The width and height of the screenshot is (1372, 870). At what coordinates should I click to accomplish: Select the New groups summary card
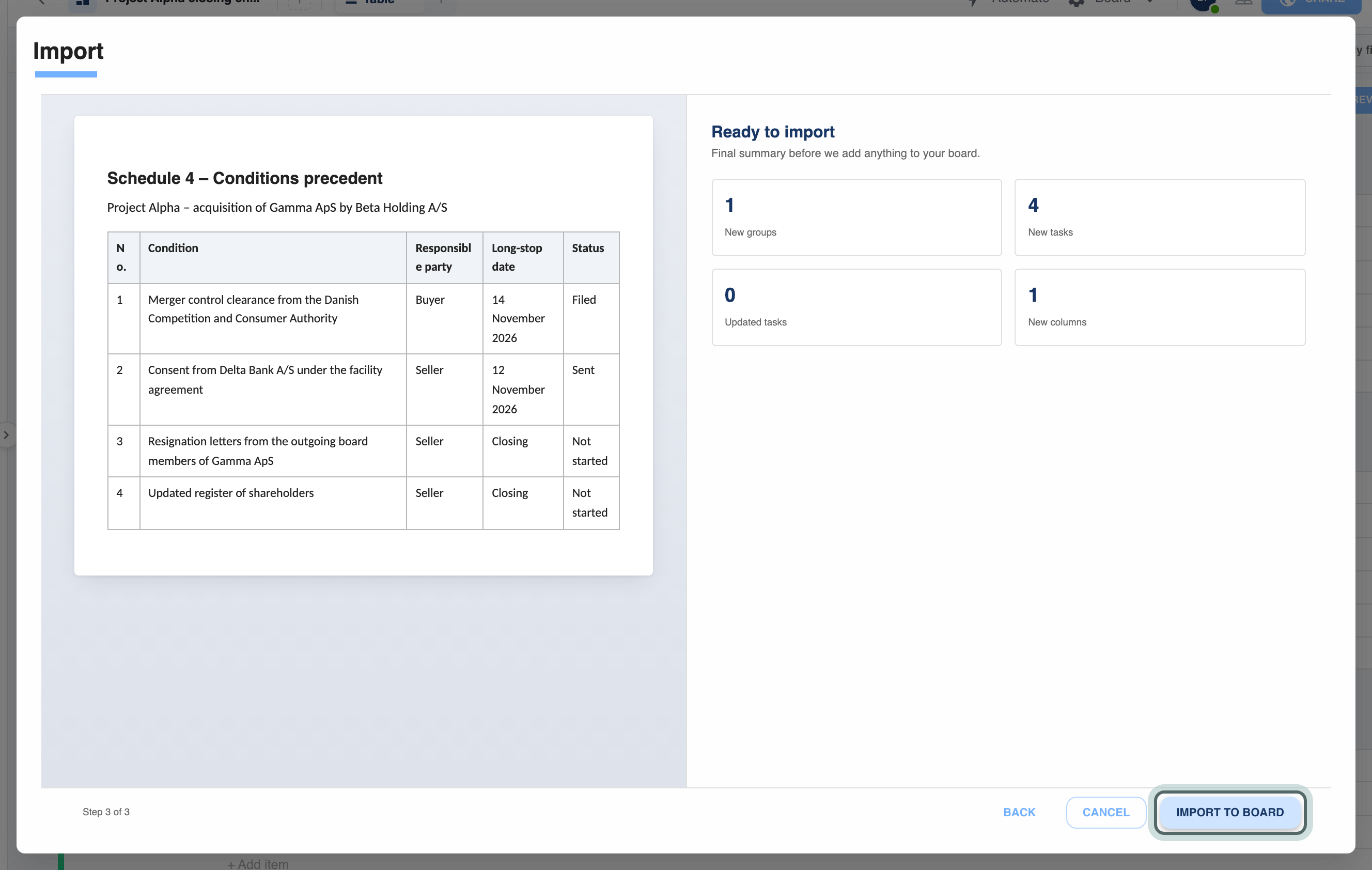856,218
